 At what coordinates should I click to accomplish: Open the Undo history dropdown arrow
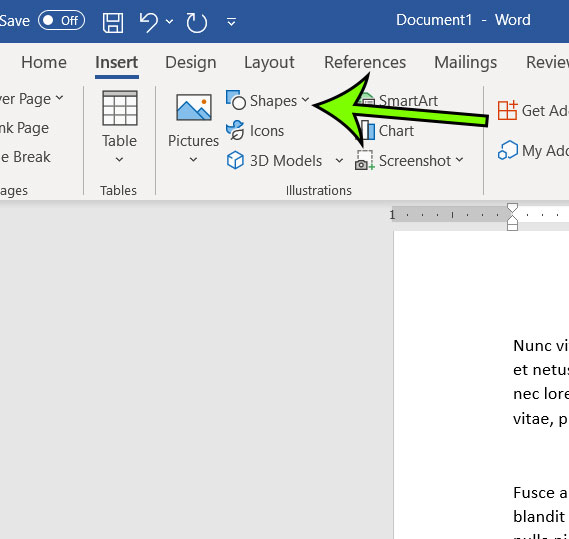coord(169,22)
